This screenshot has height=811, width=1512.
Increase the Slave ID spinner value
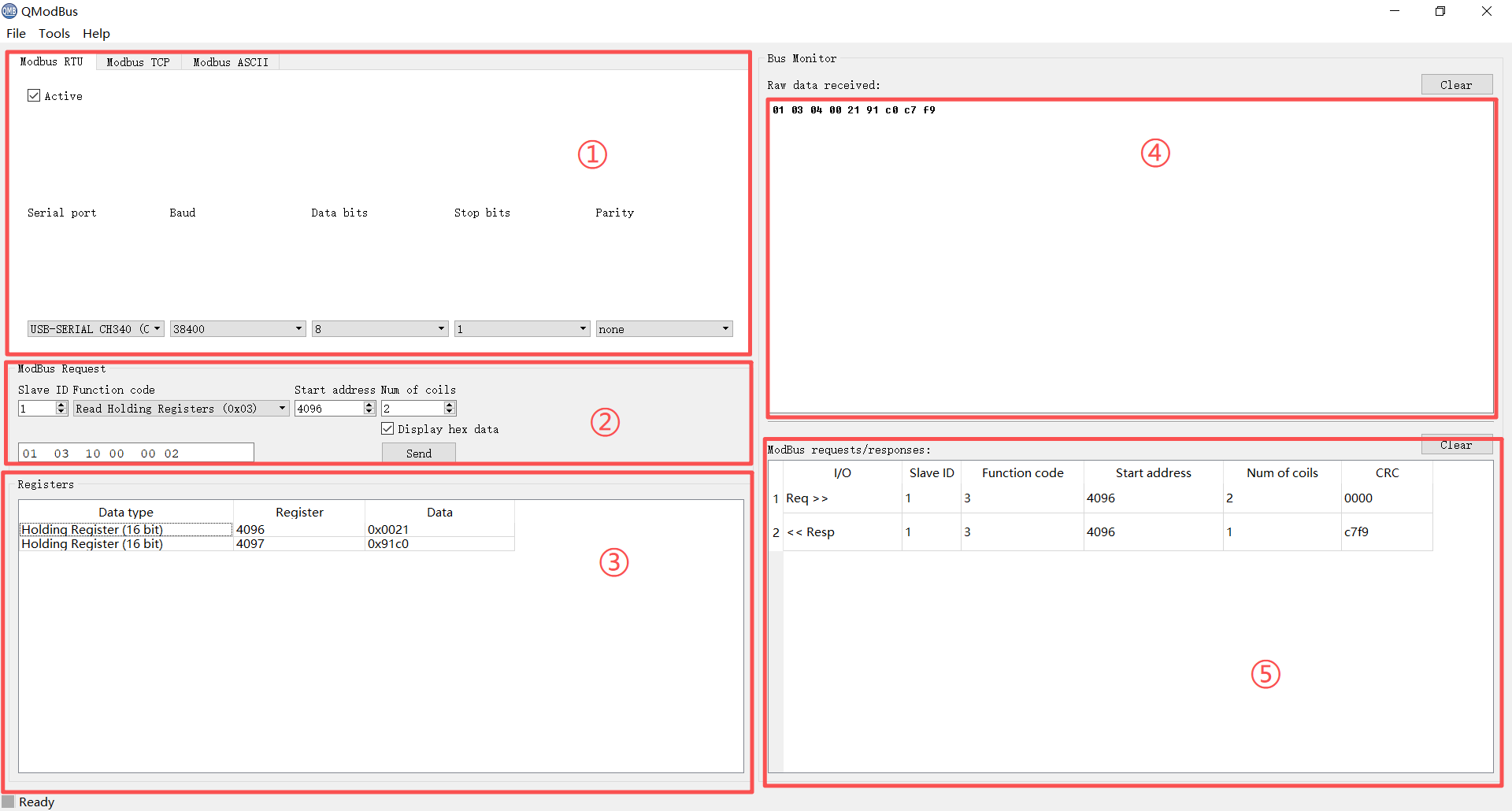click(61, 405)
